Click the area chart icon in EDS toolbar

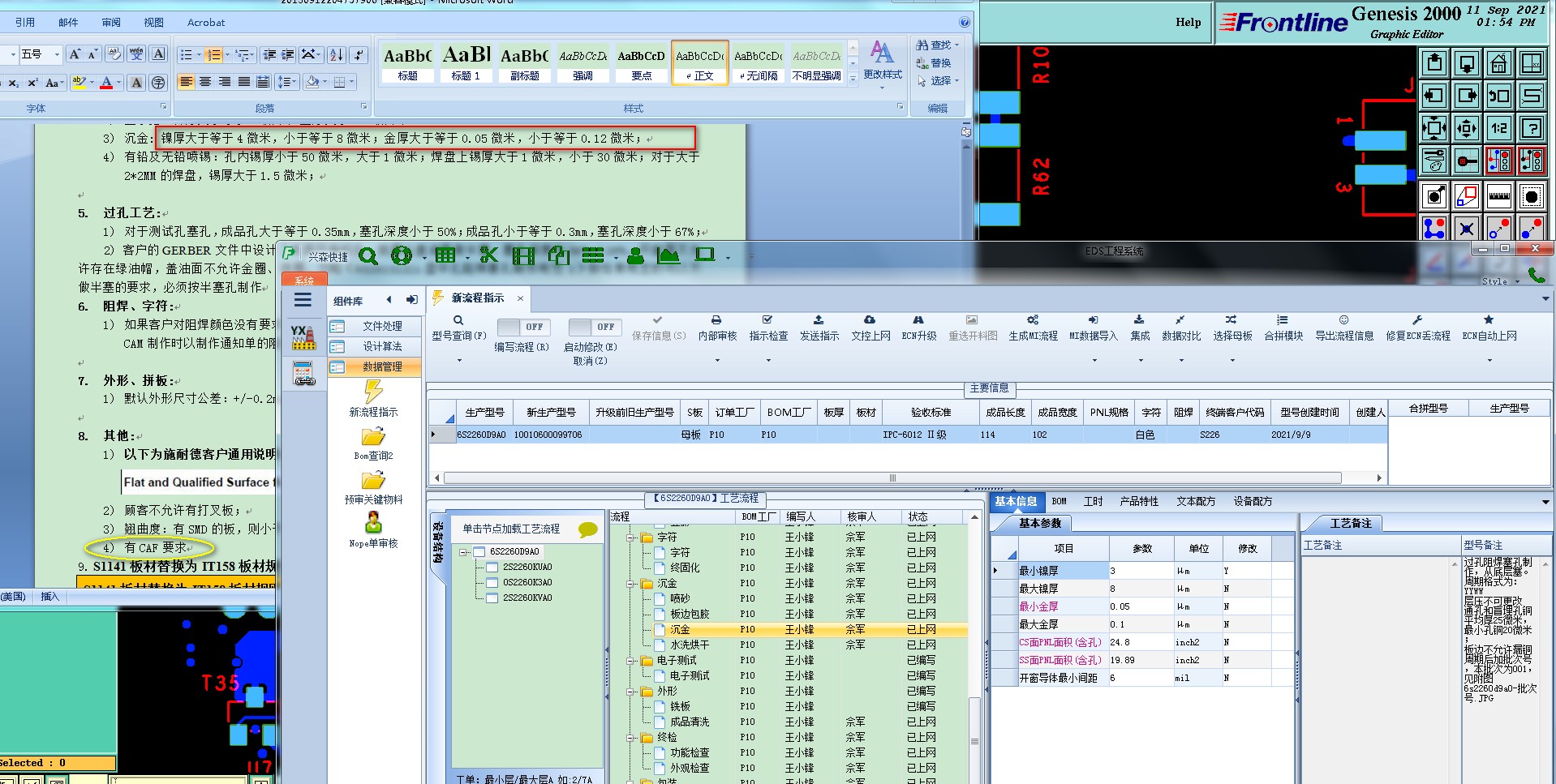click(x=668, y=256)
